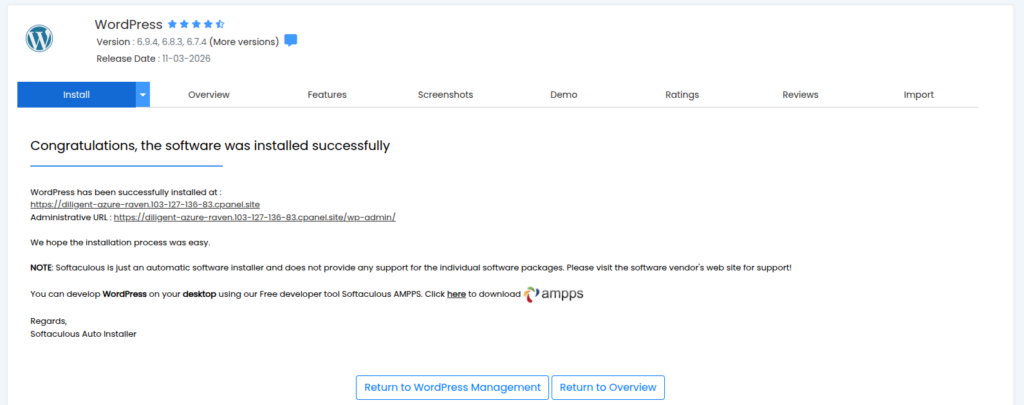The height and width of the screenshot is (405, 1024).
Task: Switch to the Import tab
Action: pos(919,95)
